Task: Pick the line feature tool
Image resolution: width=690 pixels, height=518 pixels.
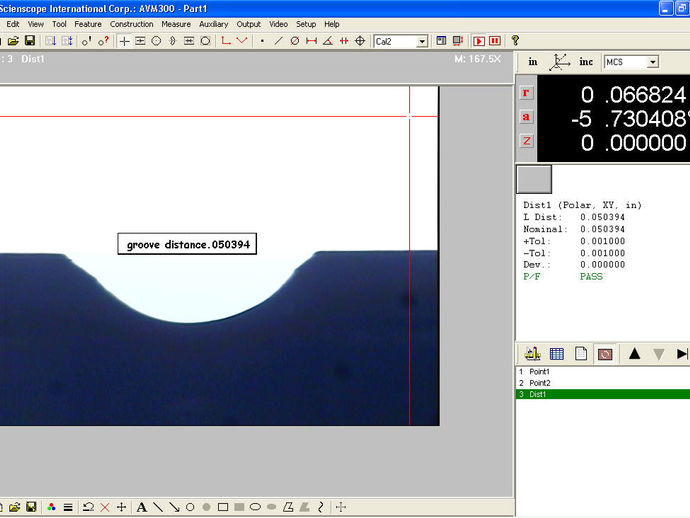Action: coord(278,41)
